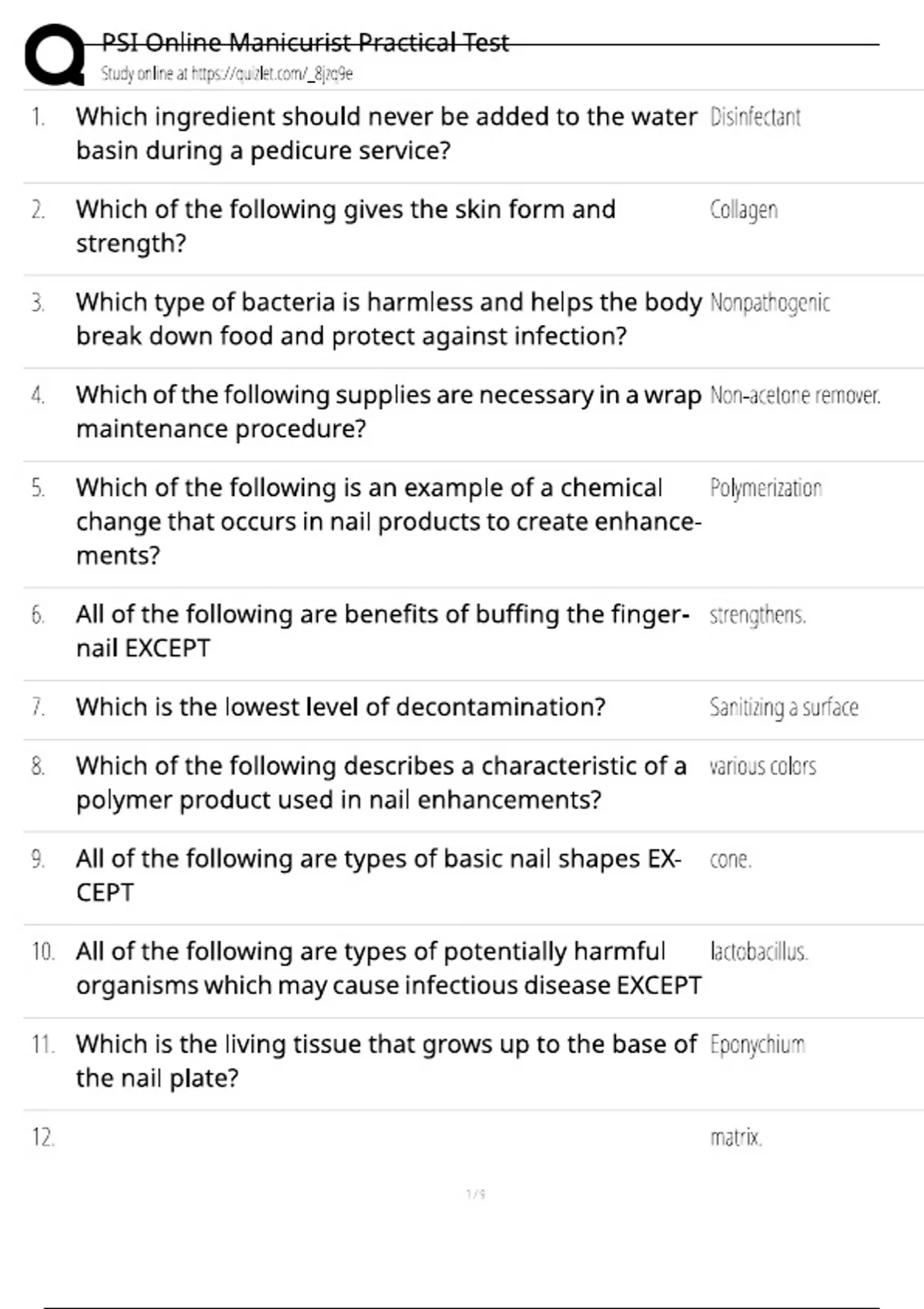Click the answer 'Sanitizing a surface'
Viewport: 924px width, 1309px height.
[784, 707]
